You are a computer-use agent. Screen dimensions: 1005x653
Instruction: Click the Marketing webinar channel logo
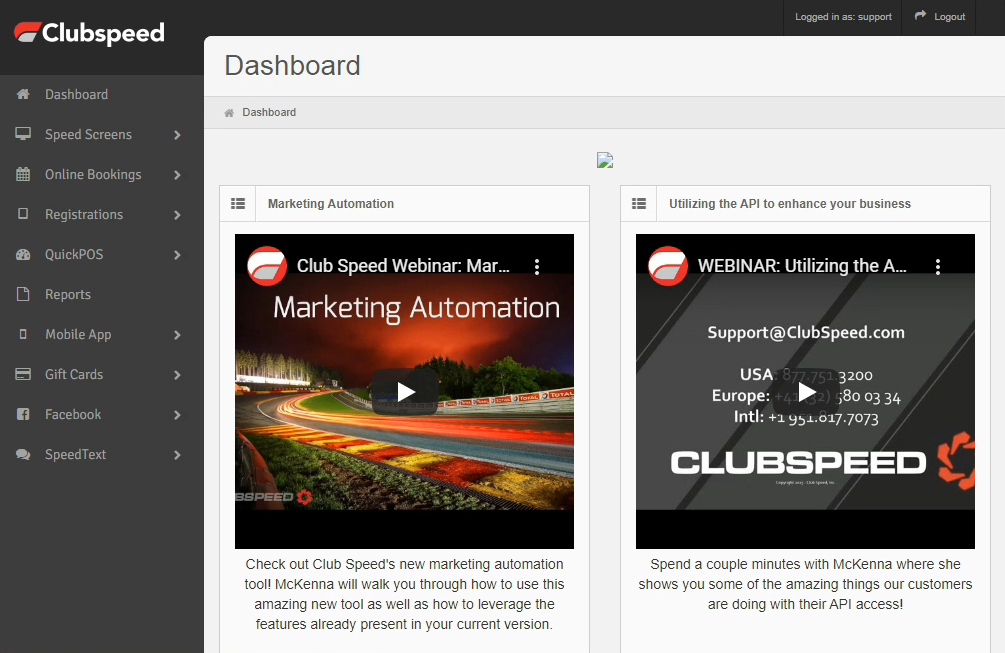[267, 266]
